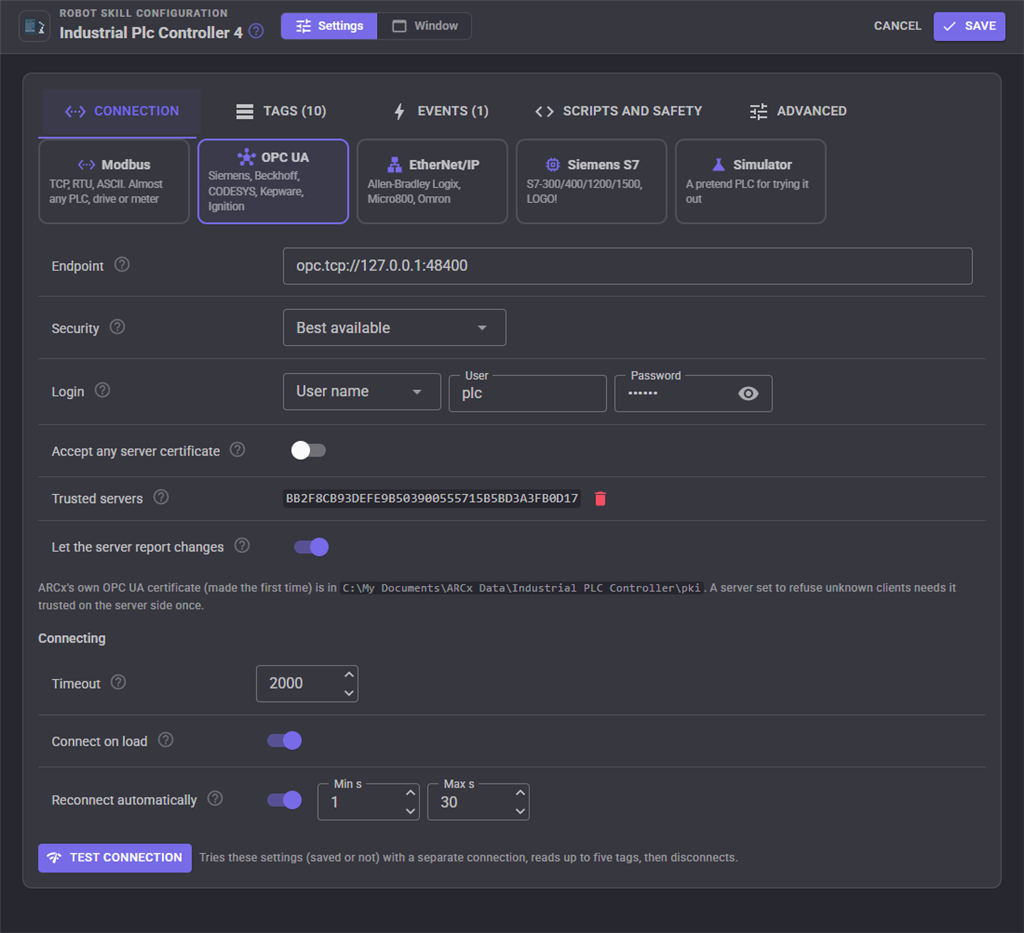Screen dimensions: 1024x933
Task: Click the TEST CONNECTION button
Action: [115, 858]
